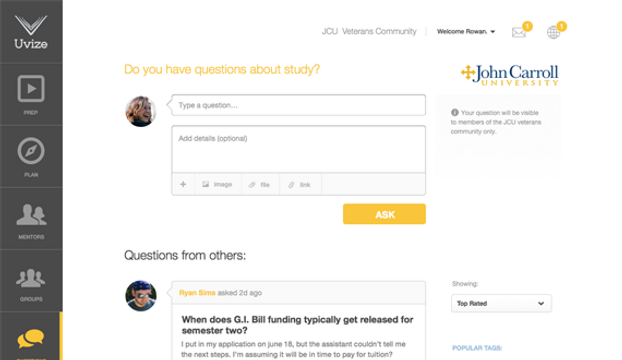
Task: Go to Mentors in the sidebar
Action: [x=31, y=218]
